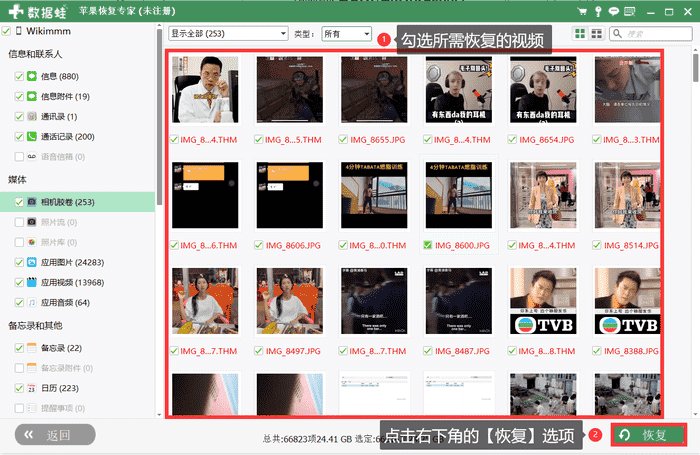
Task: Uncheck the 日历 (223) checkbox
Action: 19,388
